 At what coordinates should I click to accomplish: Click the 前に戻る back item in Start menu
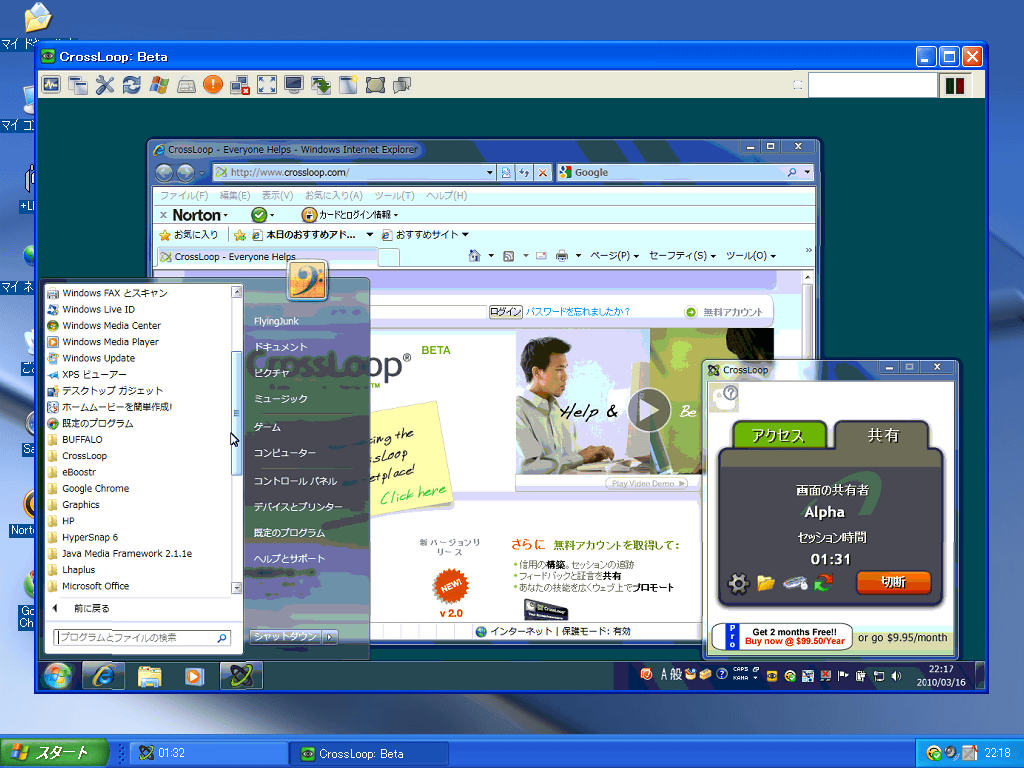pos(92,609)
